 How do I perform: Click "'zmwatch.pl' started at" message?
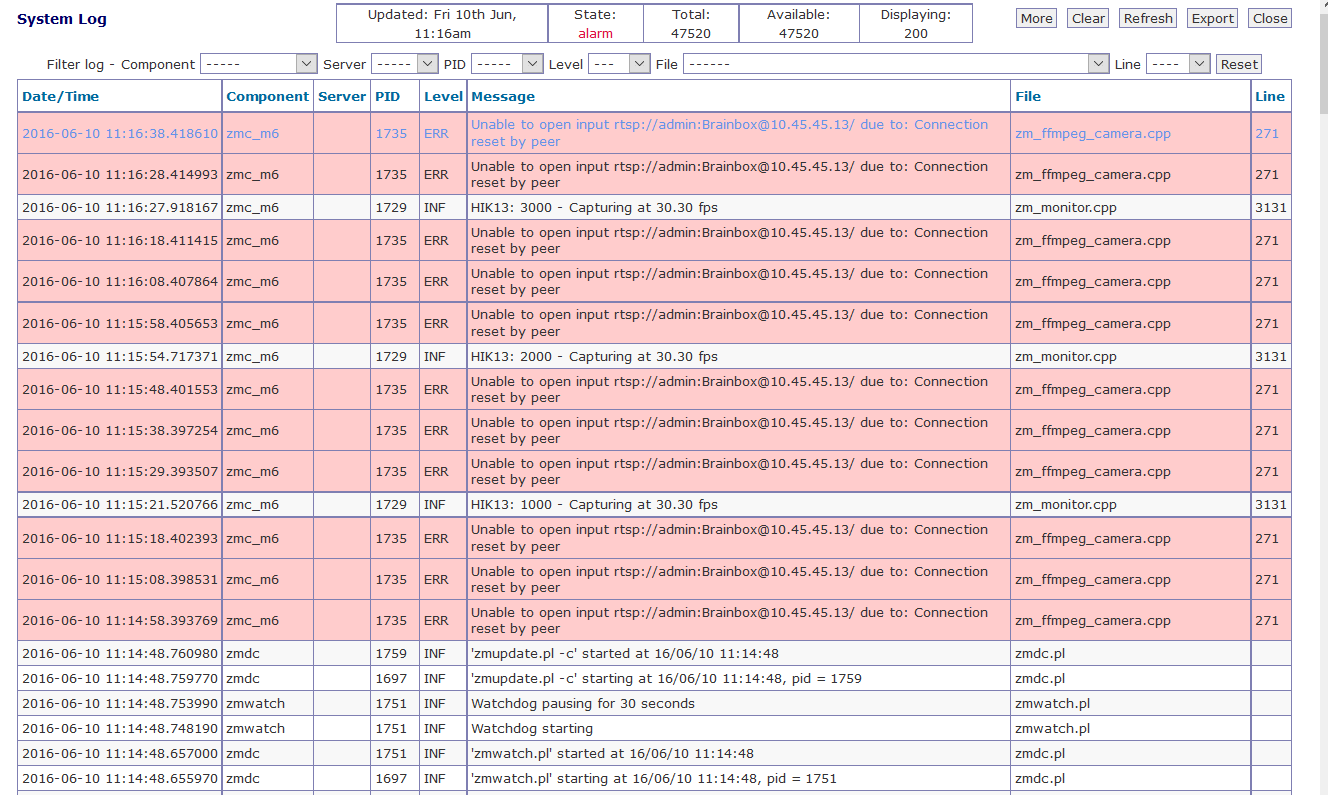pyautogui.click(x=612, y=754)
